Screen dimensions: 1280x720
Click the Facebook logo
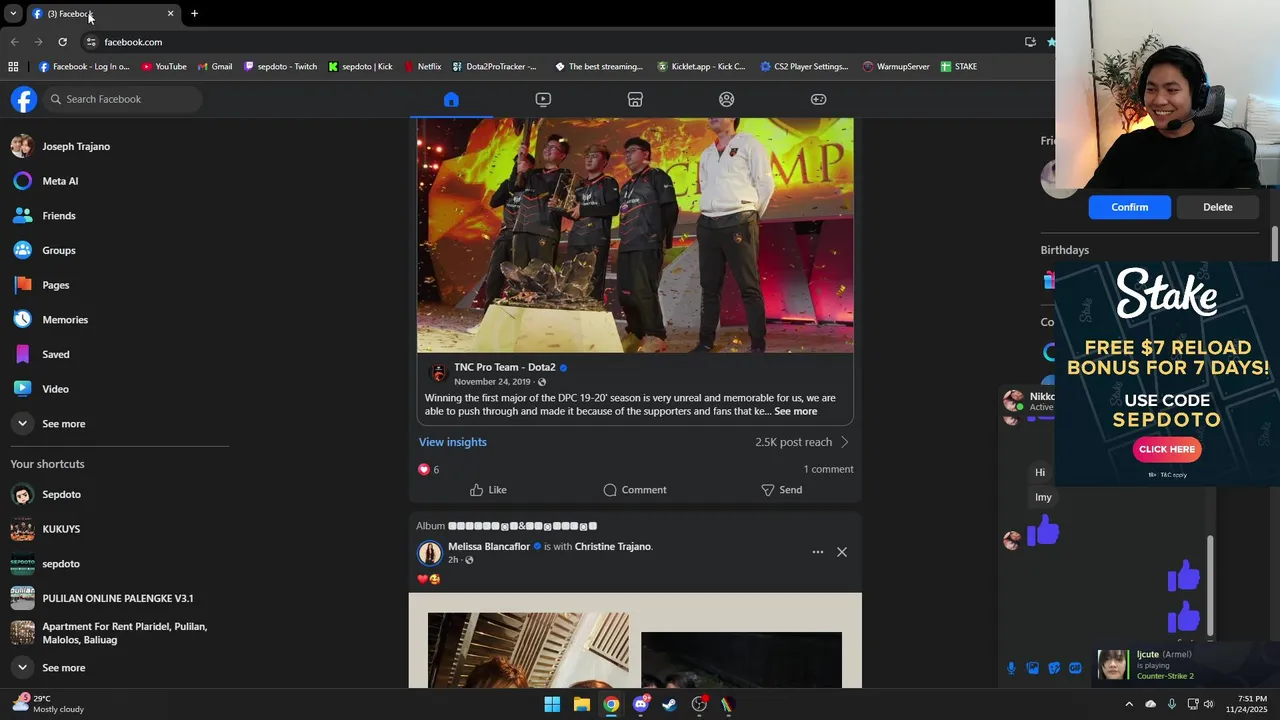[24, 99]
